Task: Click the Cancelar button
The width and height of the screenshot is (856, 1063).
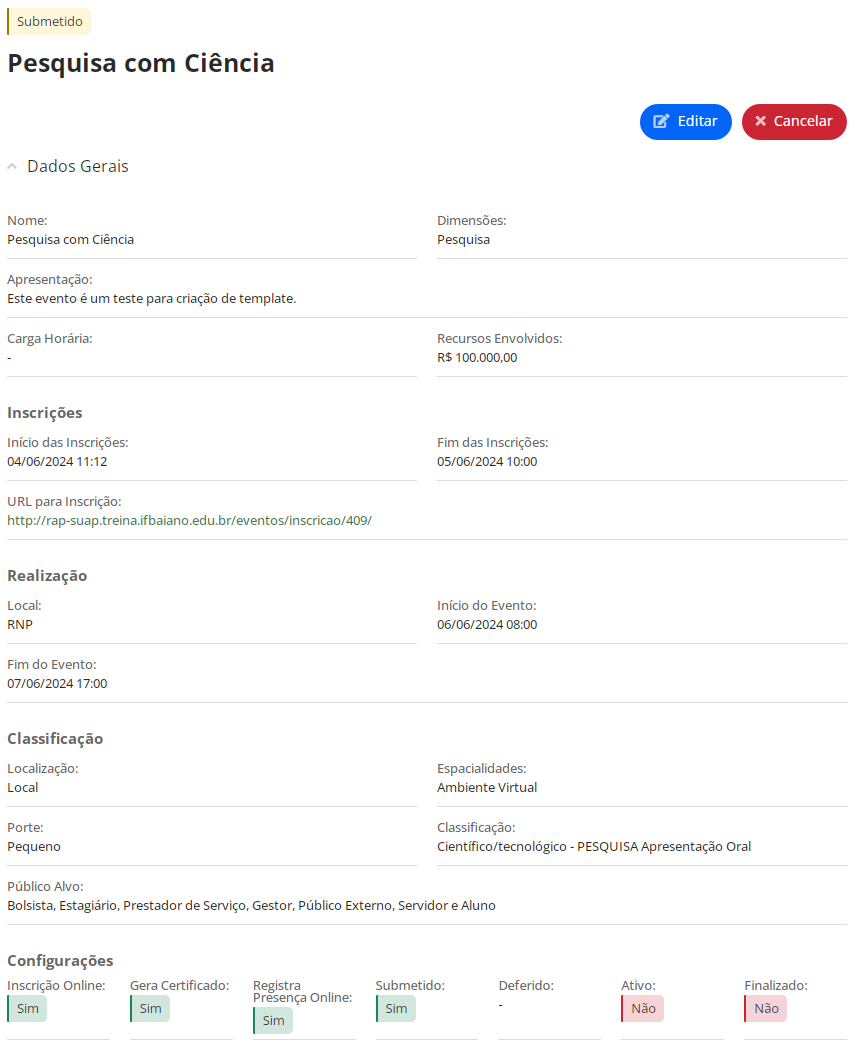Action: pyautogui.click(x=794, y=122)
